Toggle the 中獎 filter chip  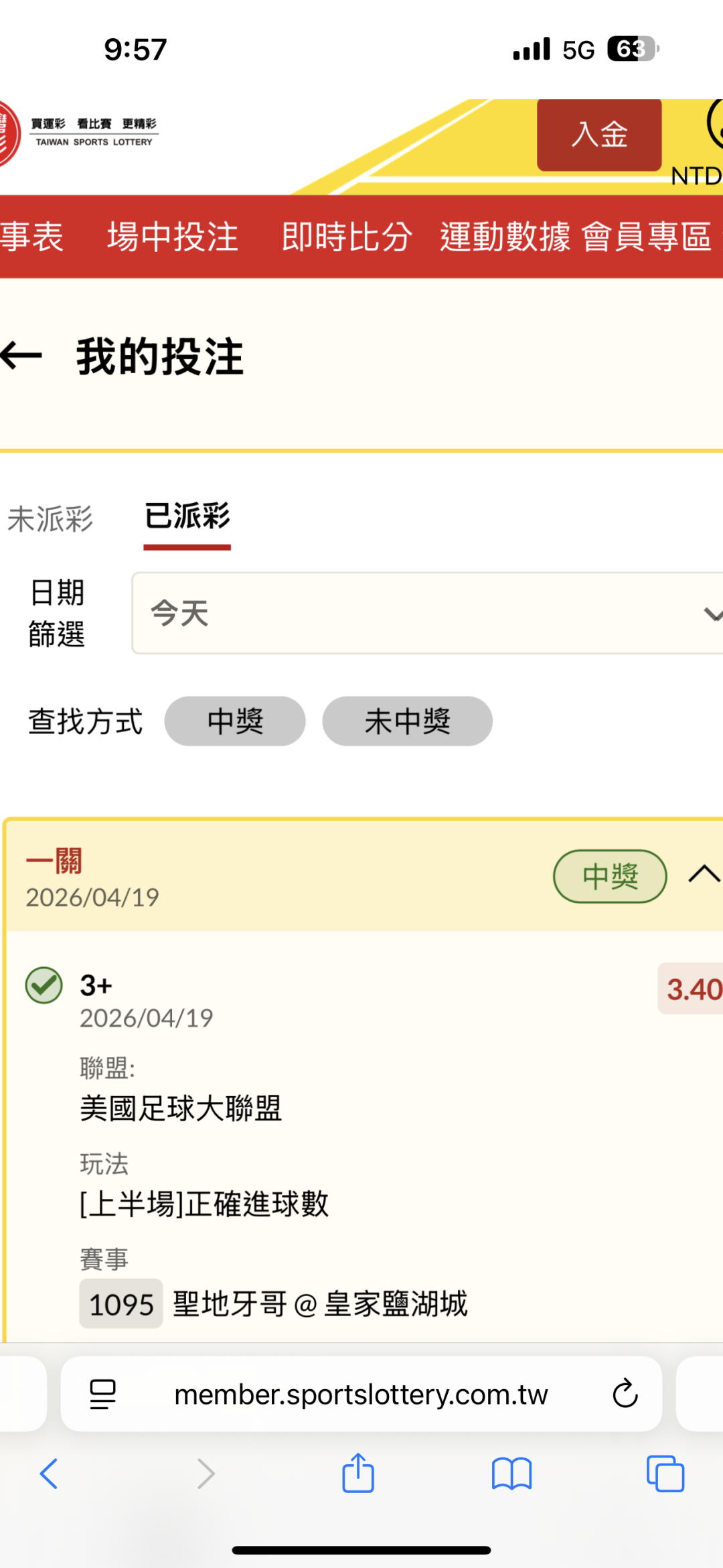235,721
